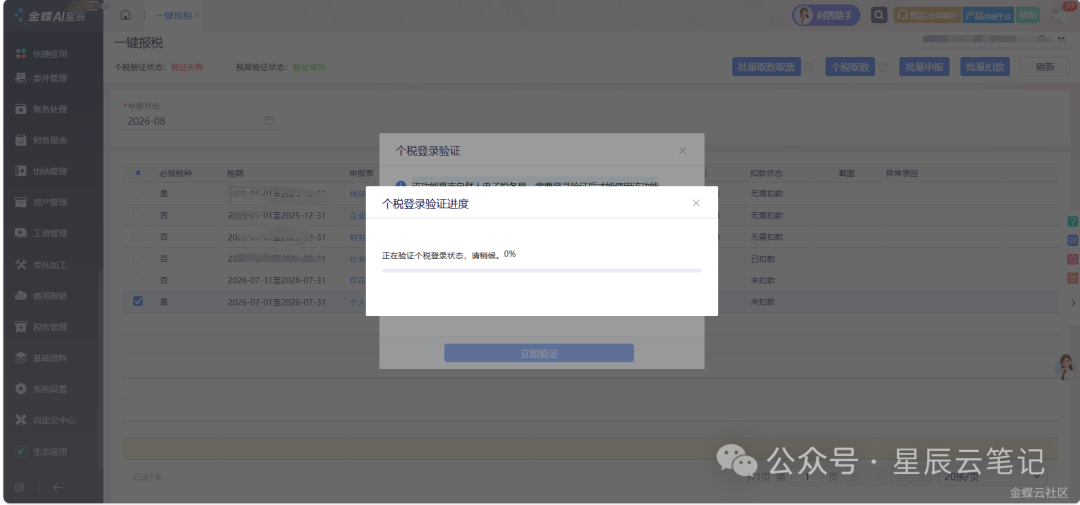Click the 扣款状态 column header

click(x=766, y=173)
